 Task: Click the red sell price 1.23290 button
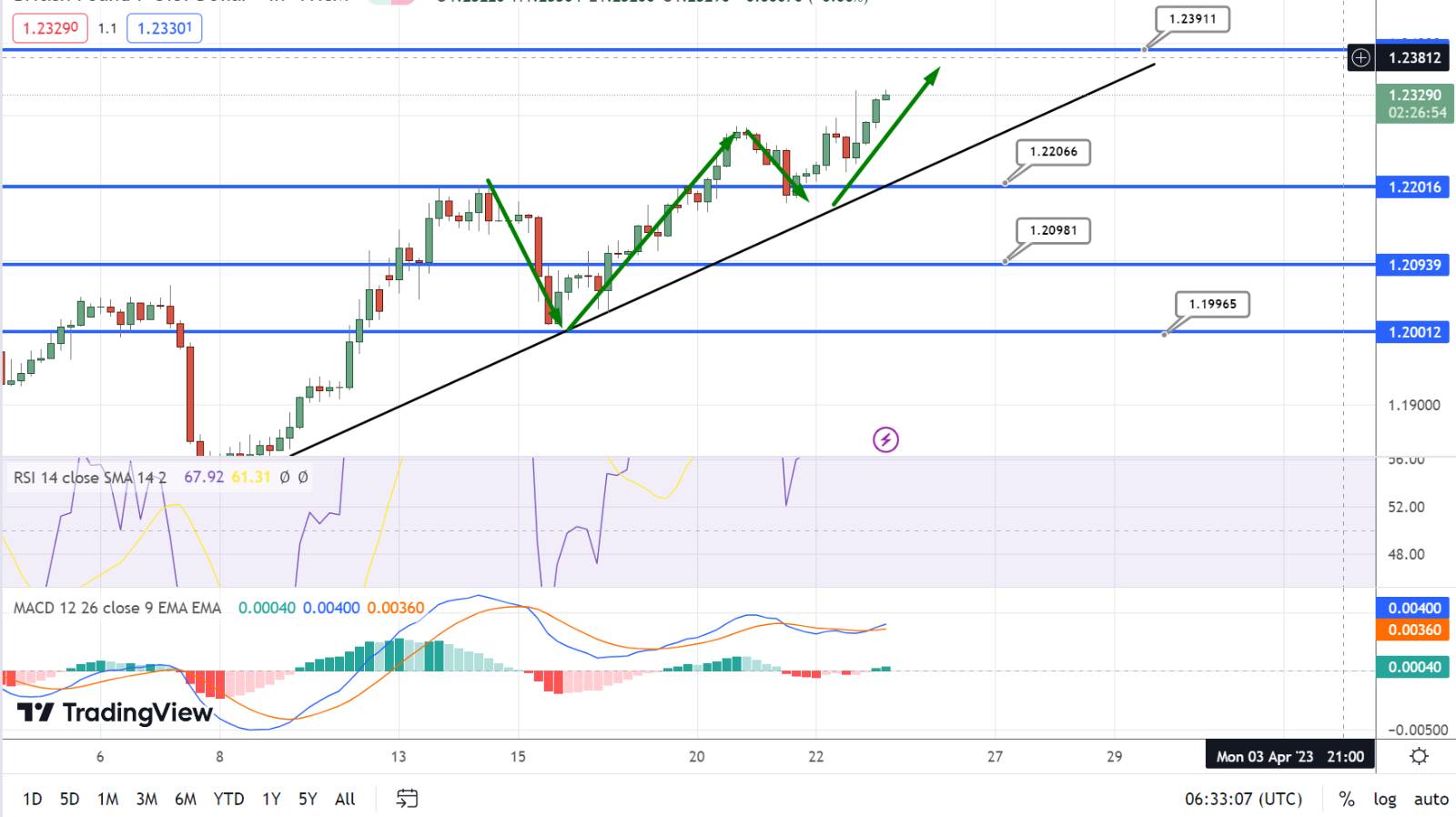(50, 28)
